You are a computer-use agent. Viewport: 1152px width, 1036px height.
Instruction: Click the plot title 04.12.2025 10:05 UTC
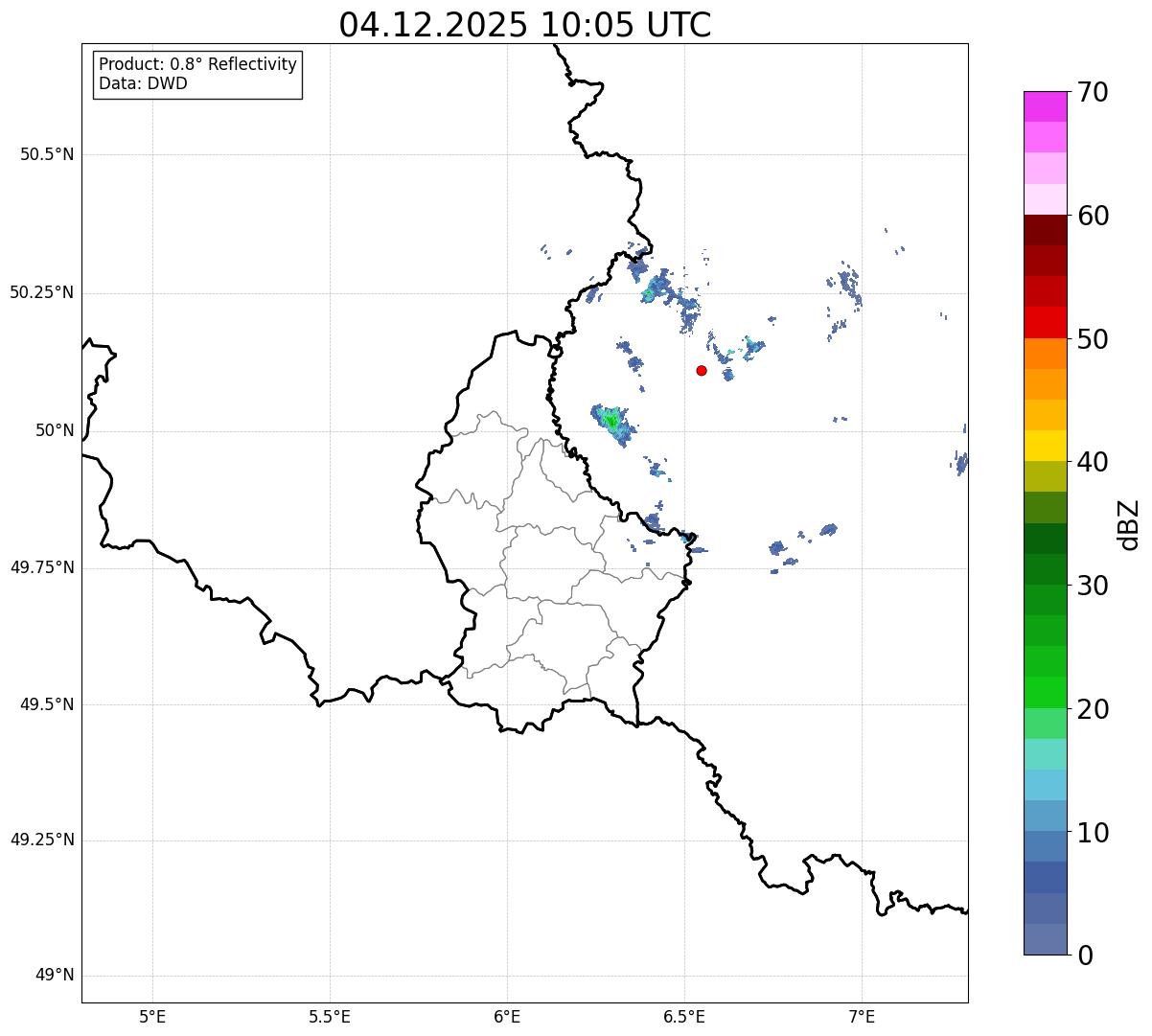pyautogui.click(x=525, y=25)
